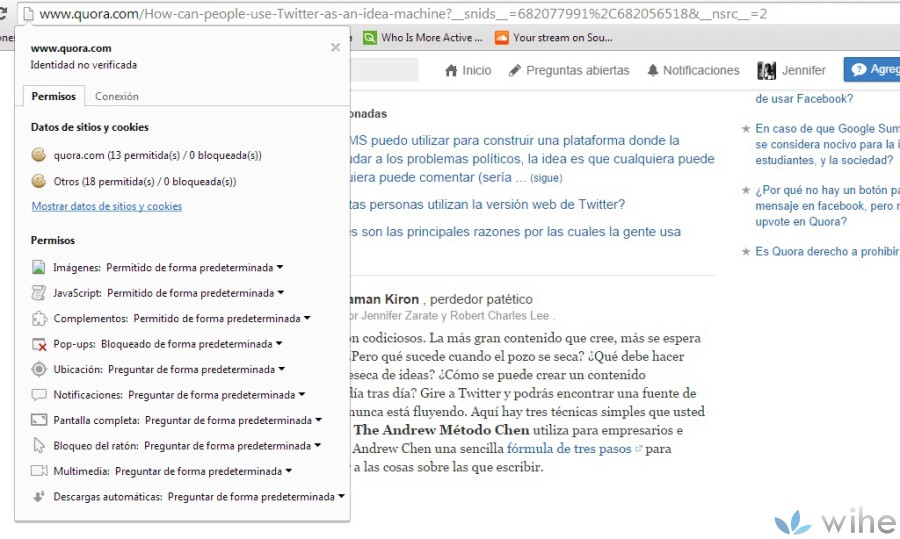
Task: Click the Ubicación target icon
Action: tap(38, 369)
